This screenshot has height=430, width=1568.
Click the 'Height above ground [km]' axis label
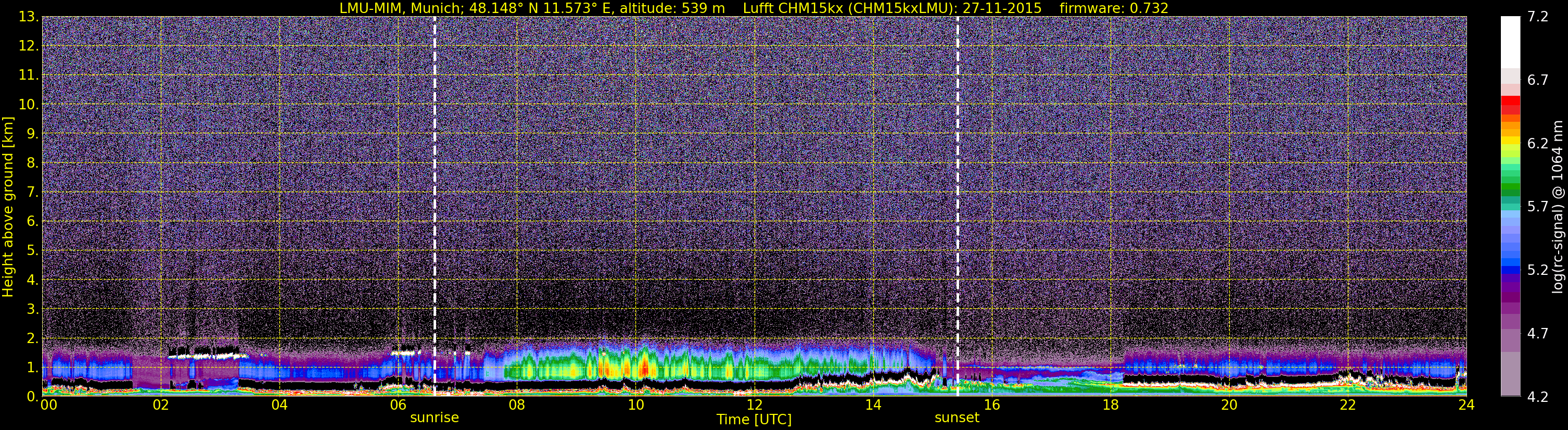click(8, 207)
